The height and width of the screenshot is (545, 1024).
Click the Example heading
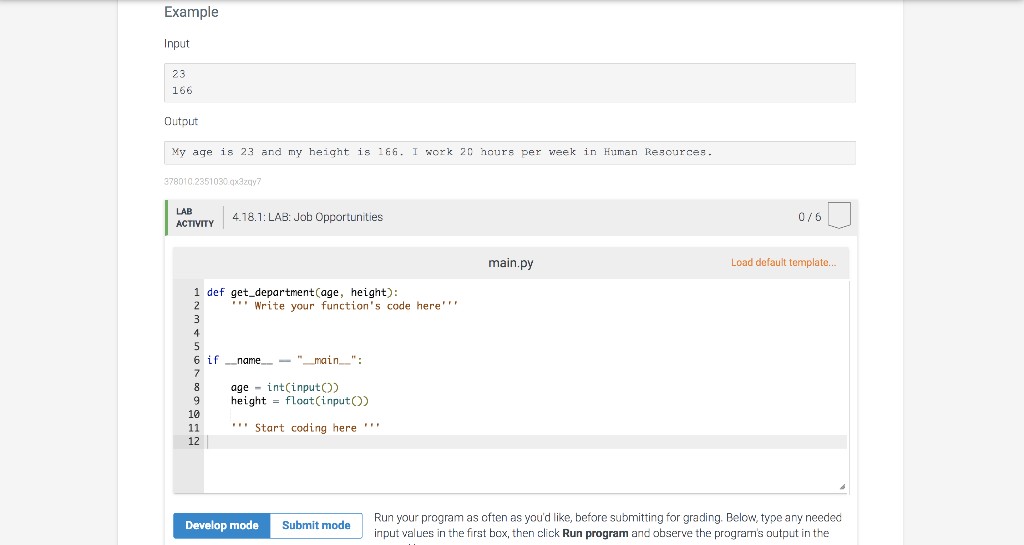coord(191,12)
